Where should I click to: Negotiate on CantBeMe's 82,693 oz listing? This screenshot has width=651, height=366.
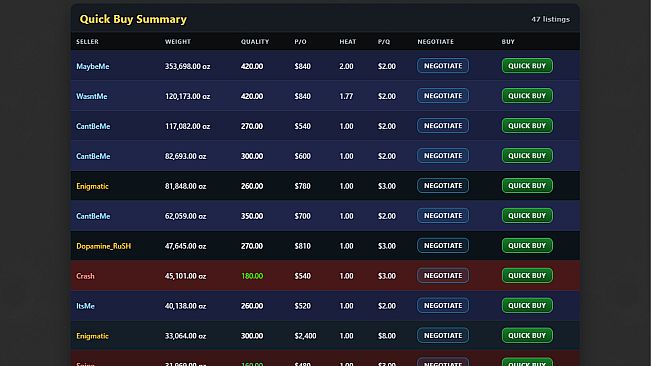click(x=443, y=156)
